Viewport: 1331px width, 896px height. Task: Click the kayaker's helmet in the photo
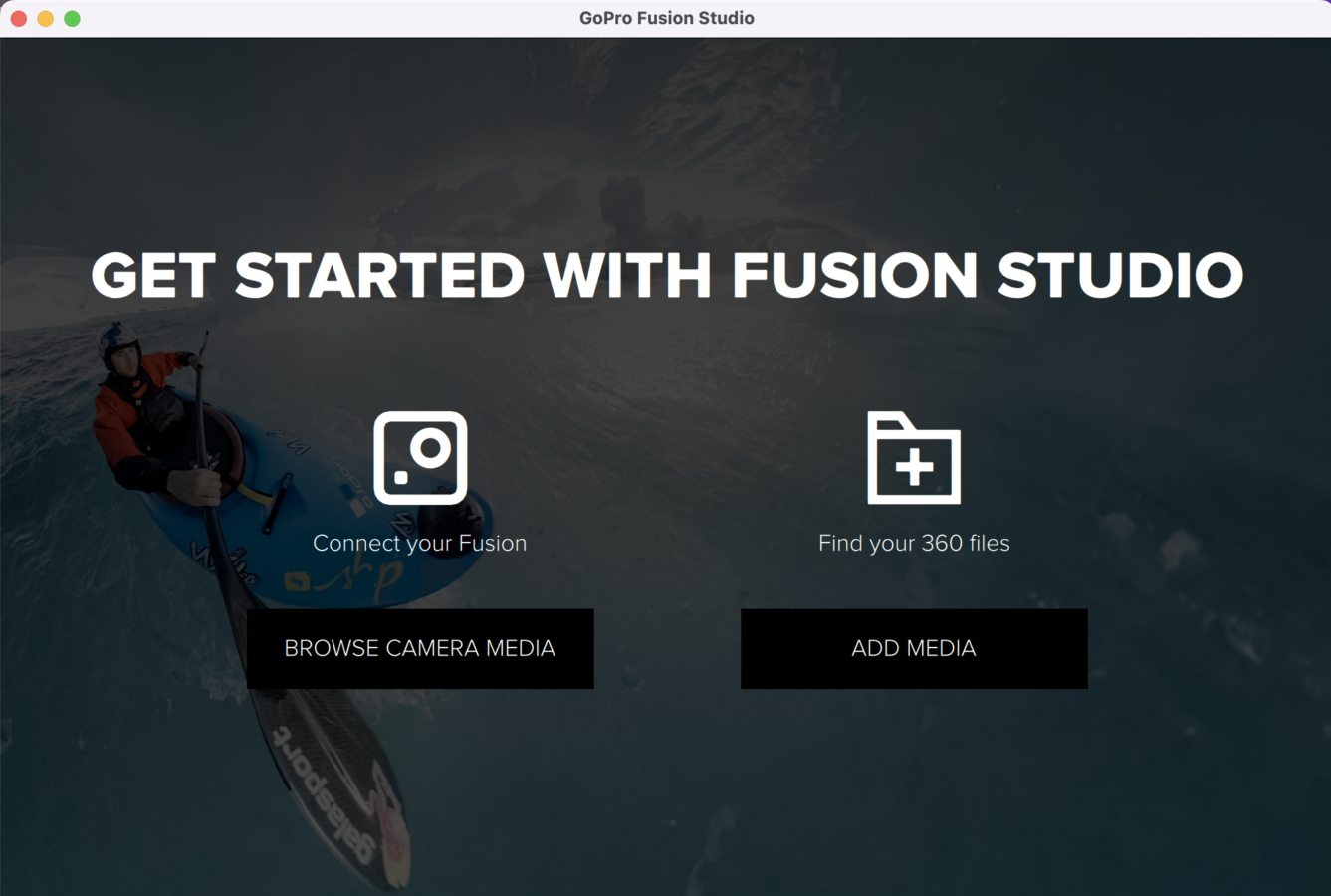tap(119, 343)
